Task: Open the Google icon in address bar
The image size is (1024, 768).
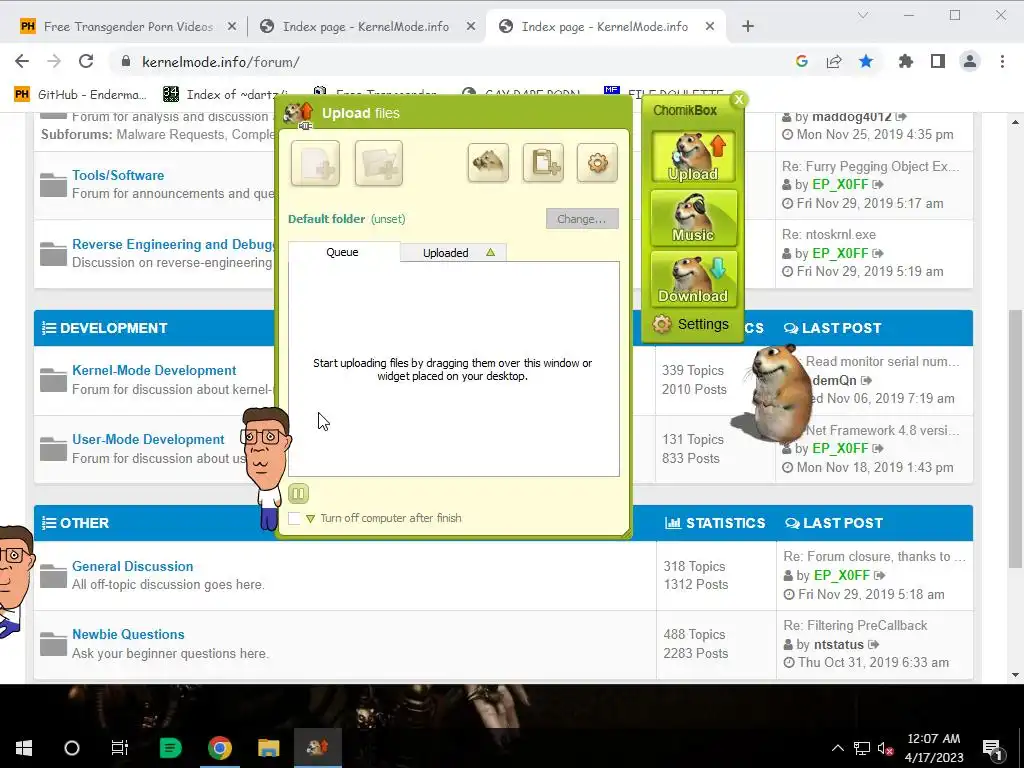Action: click(x=802, y=61)
